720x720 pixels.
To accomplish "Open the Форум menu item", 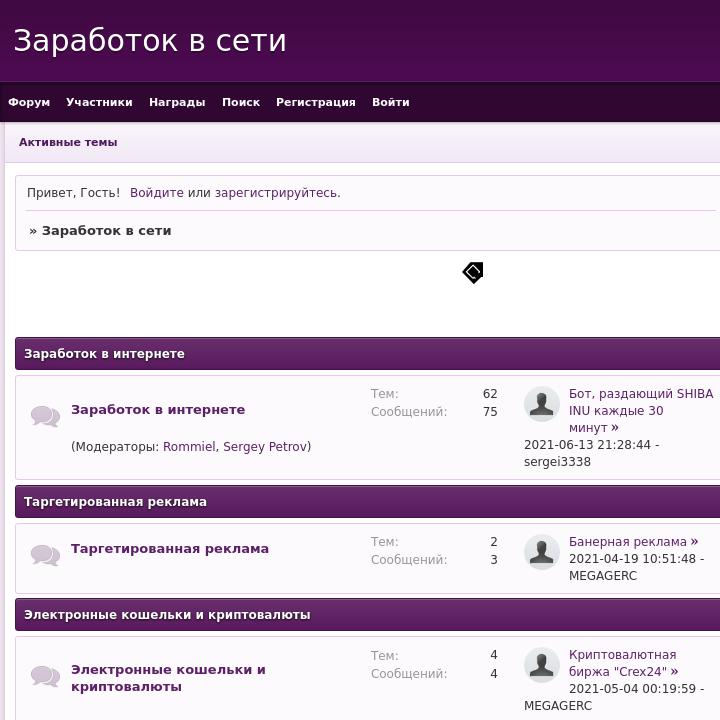I will [x=29, y=102].
